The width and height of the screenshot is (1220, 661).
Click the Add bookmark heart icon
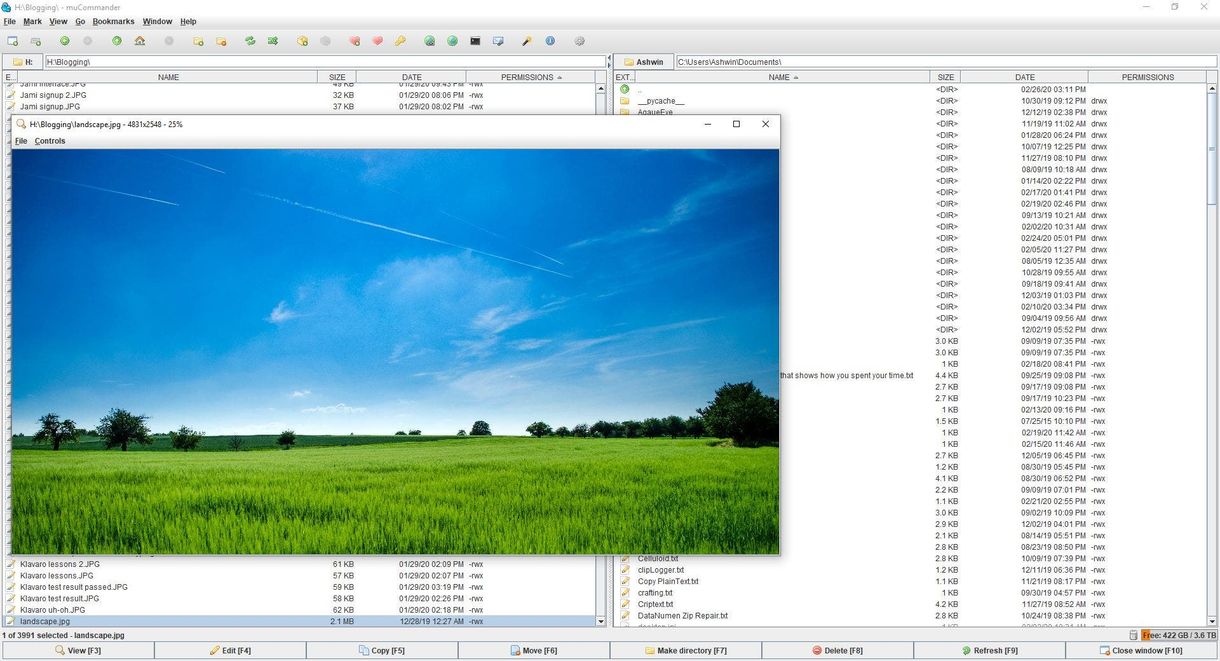(354, 41)
